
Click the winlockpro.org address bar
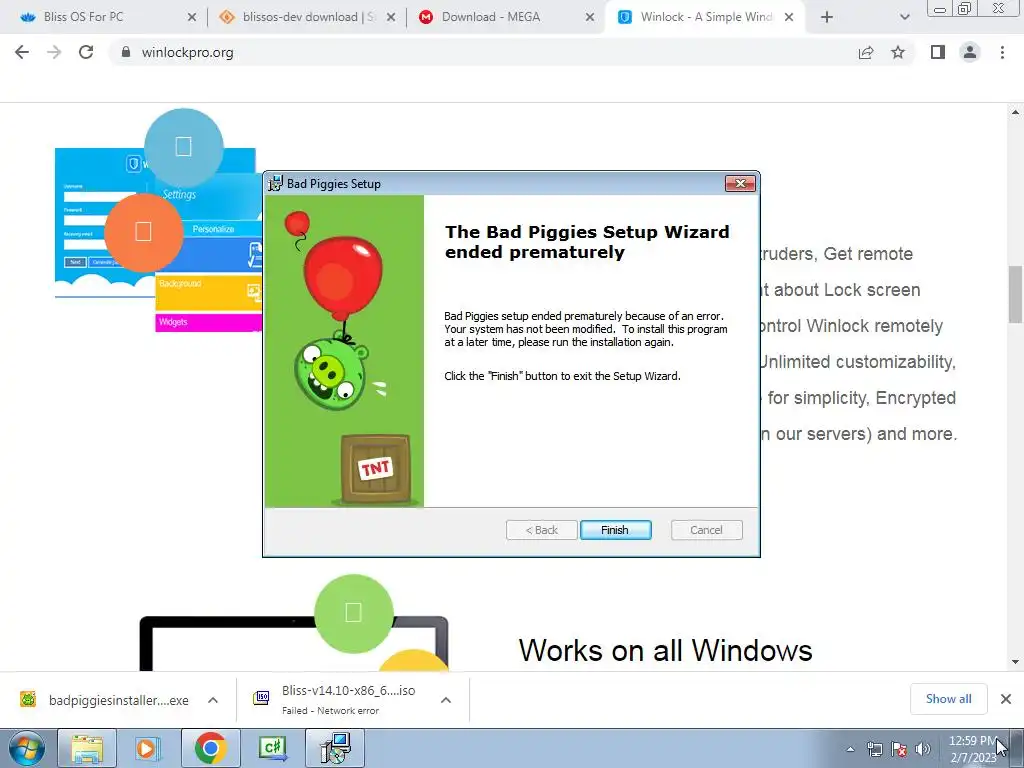point(483,52)
